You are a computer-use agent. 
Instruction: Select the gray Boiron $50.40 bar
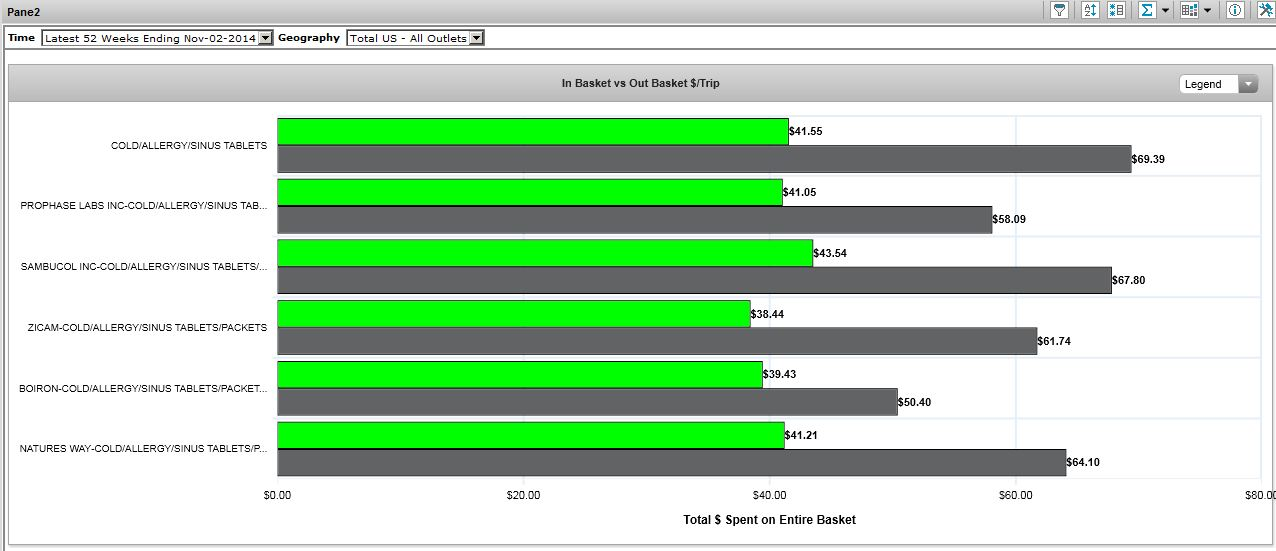tap(586, 402)
